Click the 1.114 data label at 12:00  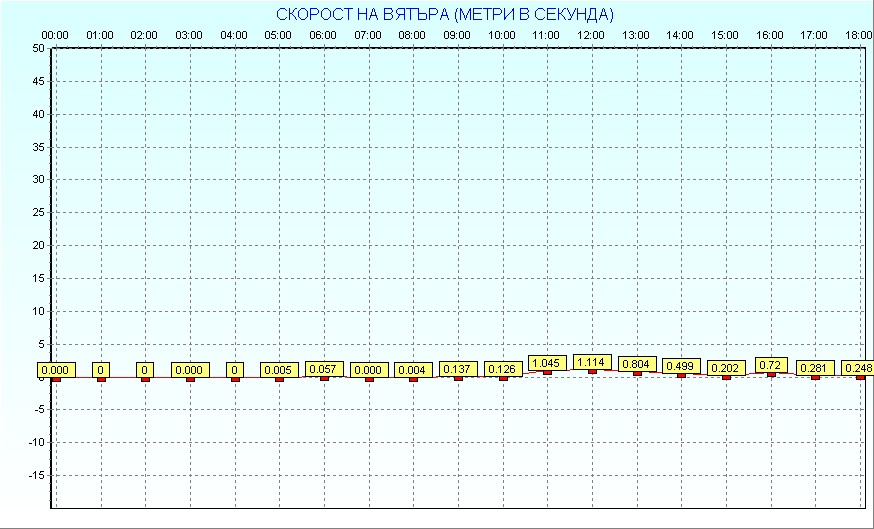coord(591,362)
